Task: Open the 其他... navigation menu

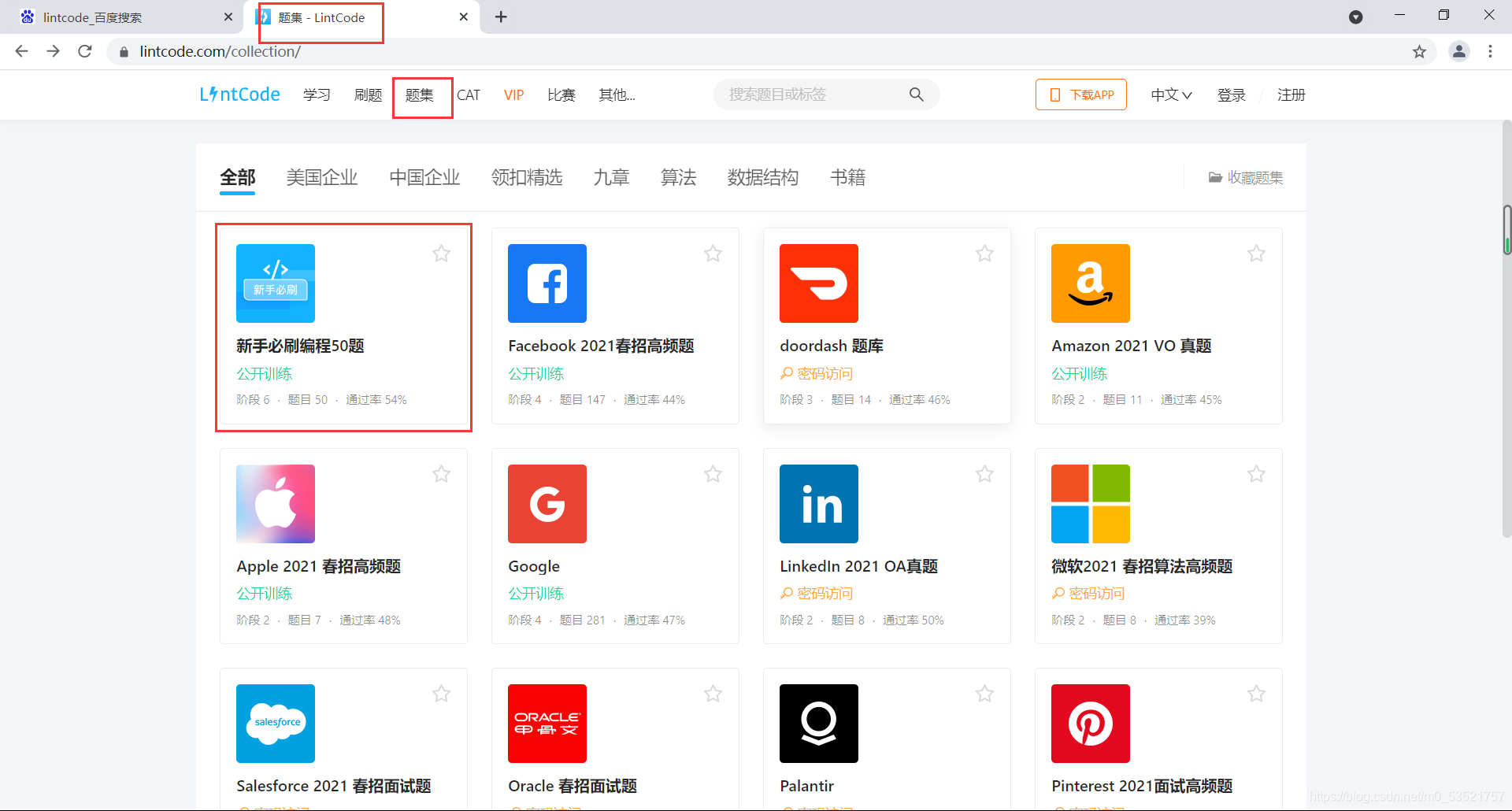Action: pyautogui.click(x=617, y=95)
